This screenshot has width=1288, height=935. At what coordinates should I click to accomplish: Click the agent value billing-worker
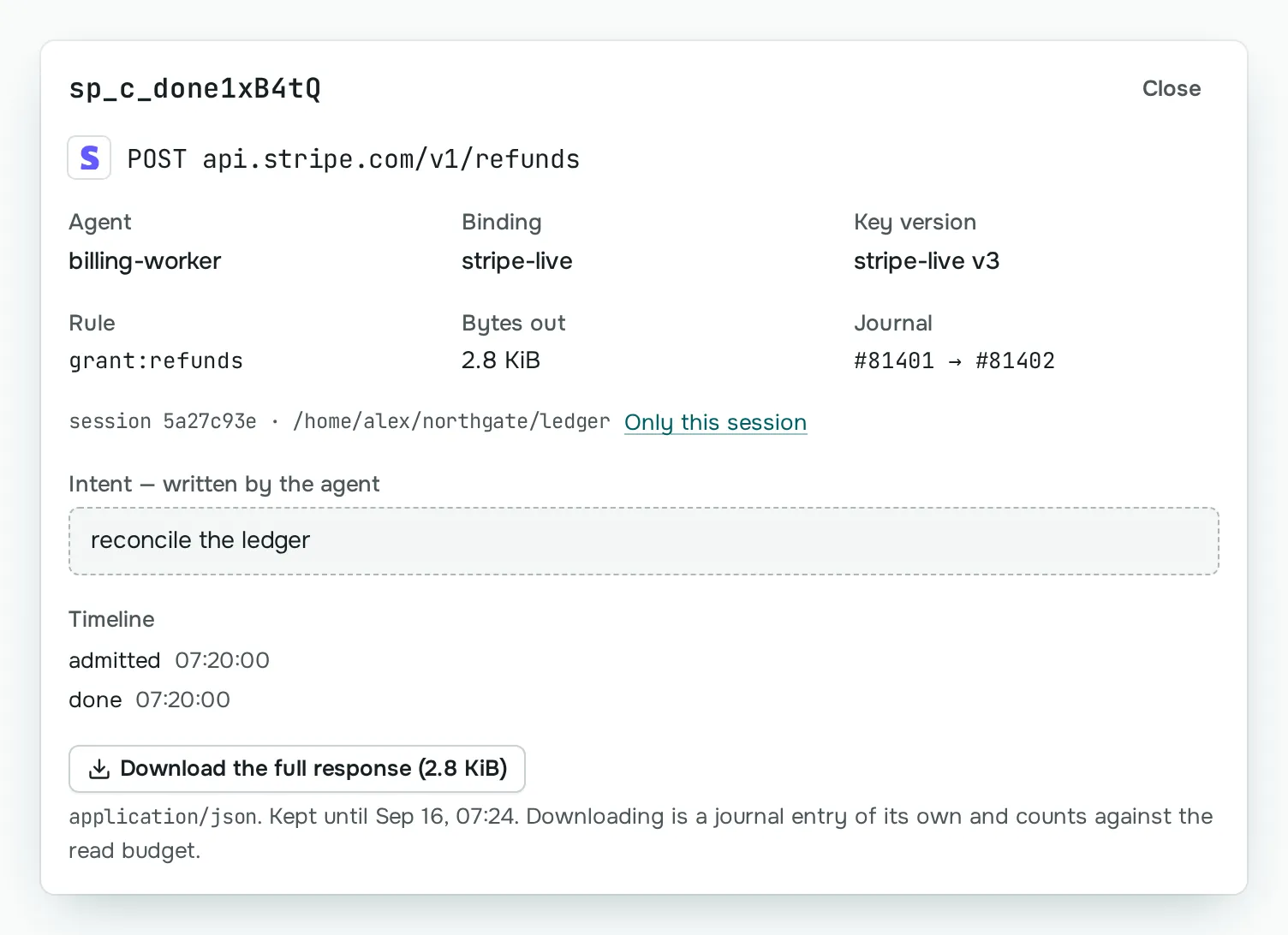click(145, 261)
